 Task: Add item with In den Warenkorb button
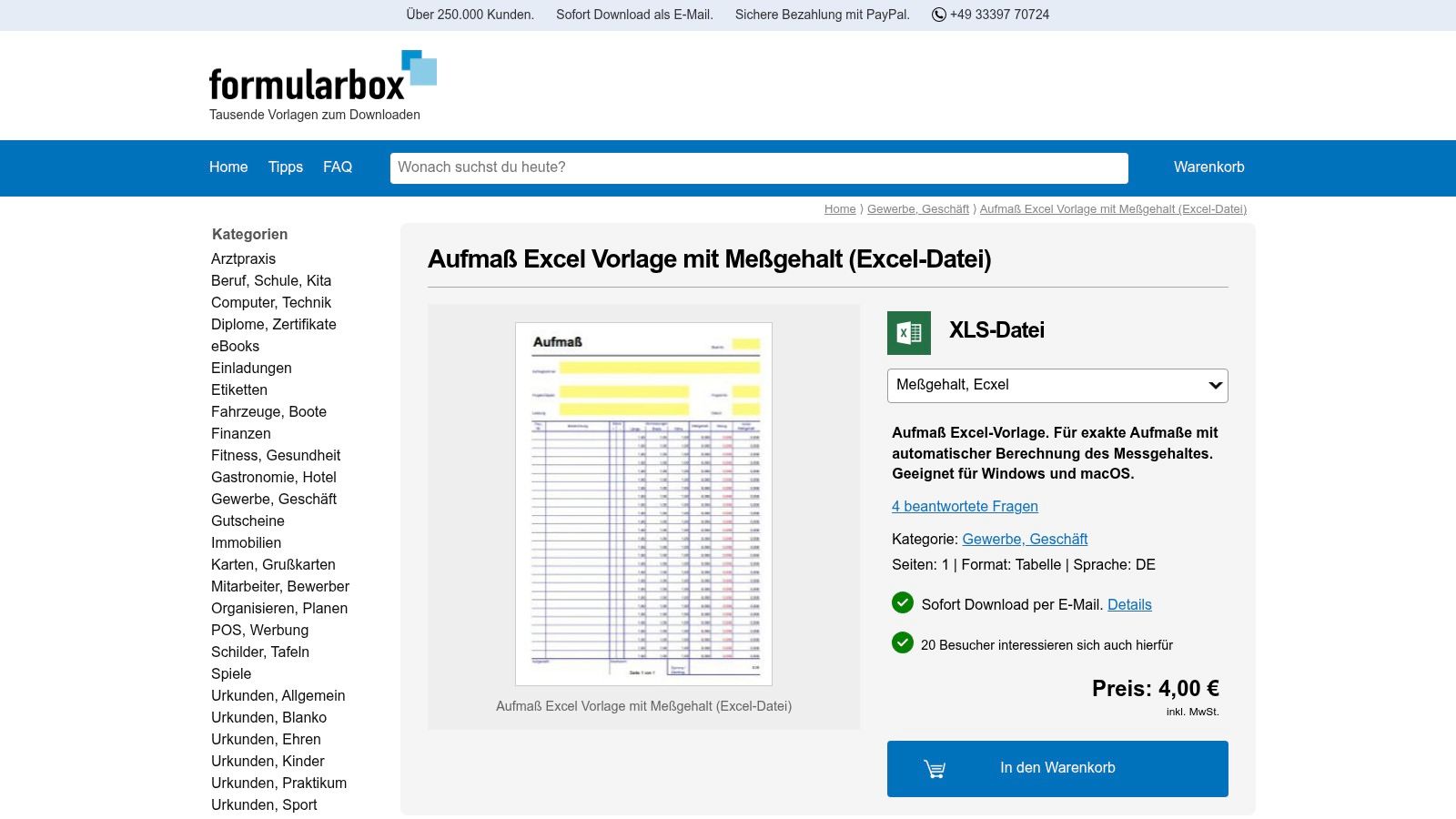1057,769
